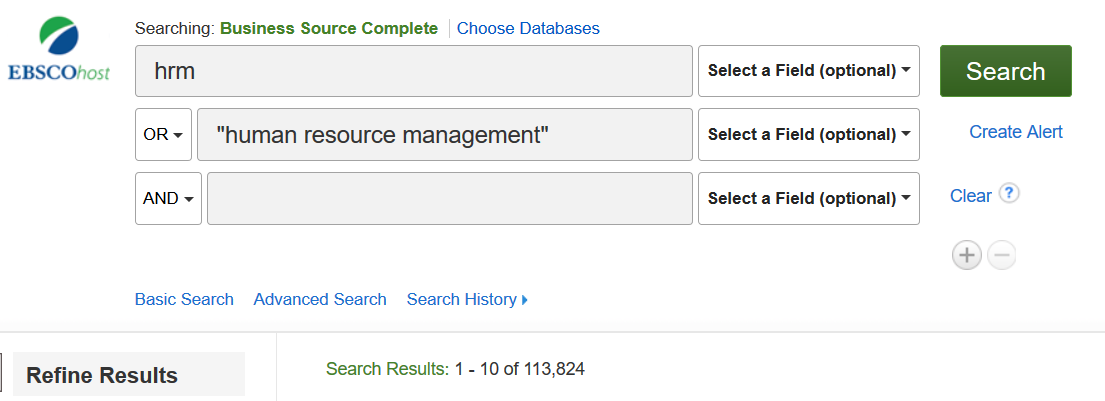Click the empty third search field
Image resolution: width=1105 pixels, height=401 pixels.
pyautogui.click(x=449, y=198)
